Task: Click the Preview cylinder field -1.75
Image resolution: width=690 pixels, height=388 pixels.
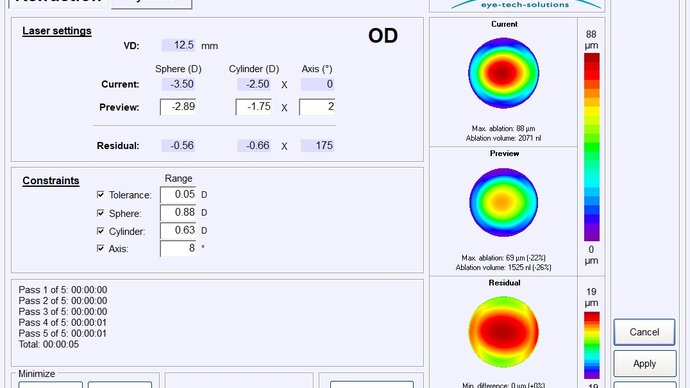Action: pyautogui.click(x=253, y=107)
